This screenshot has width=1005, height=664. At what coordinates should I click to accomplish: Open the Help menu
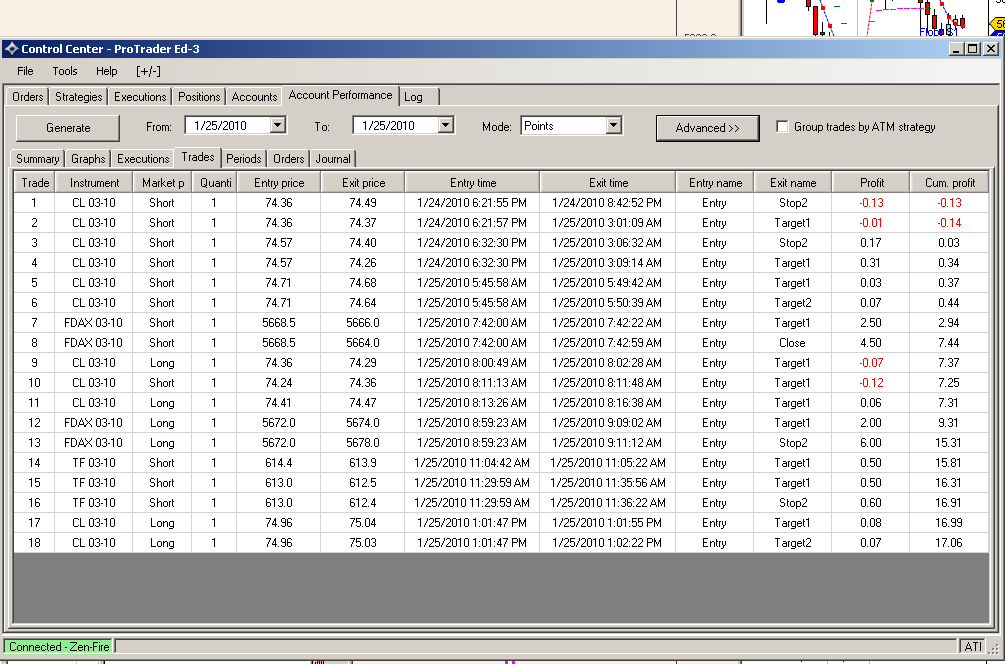point(106,71)
